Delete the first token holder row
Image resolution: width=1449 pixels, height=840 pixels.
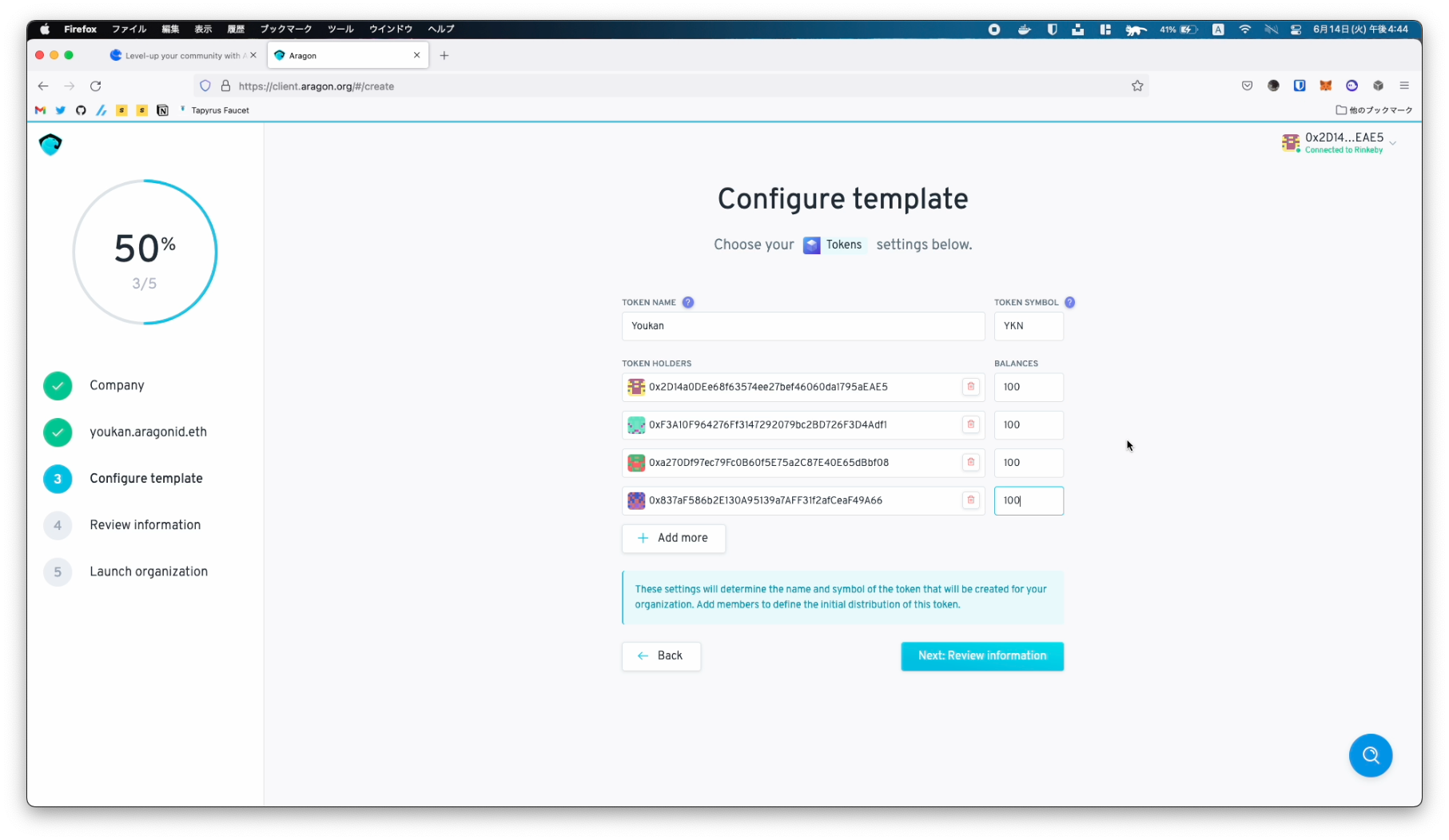coord(970,387)
